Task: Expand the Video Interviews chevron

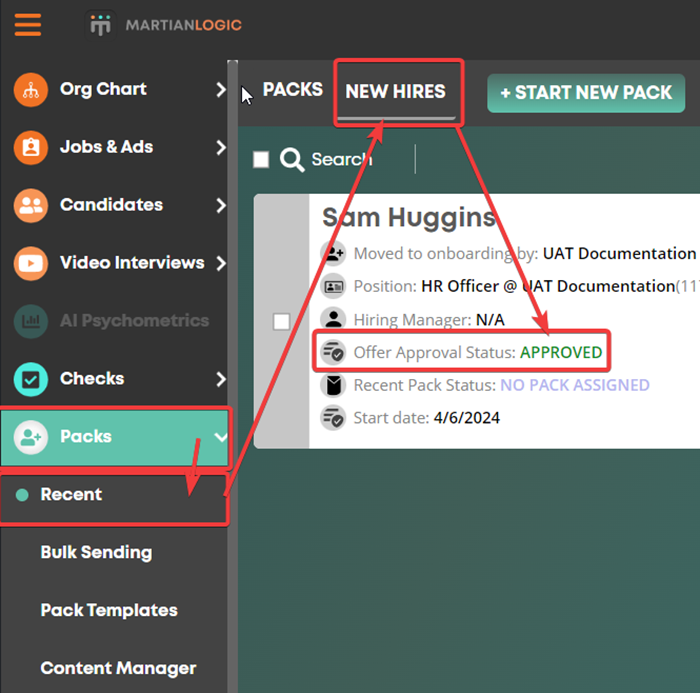Action: point(221,263)
